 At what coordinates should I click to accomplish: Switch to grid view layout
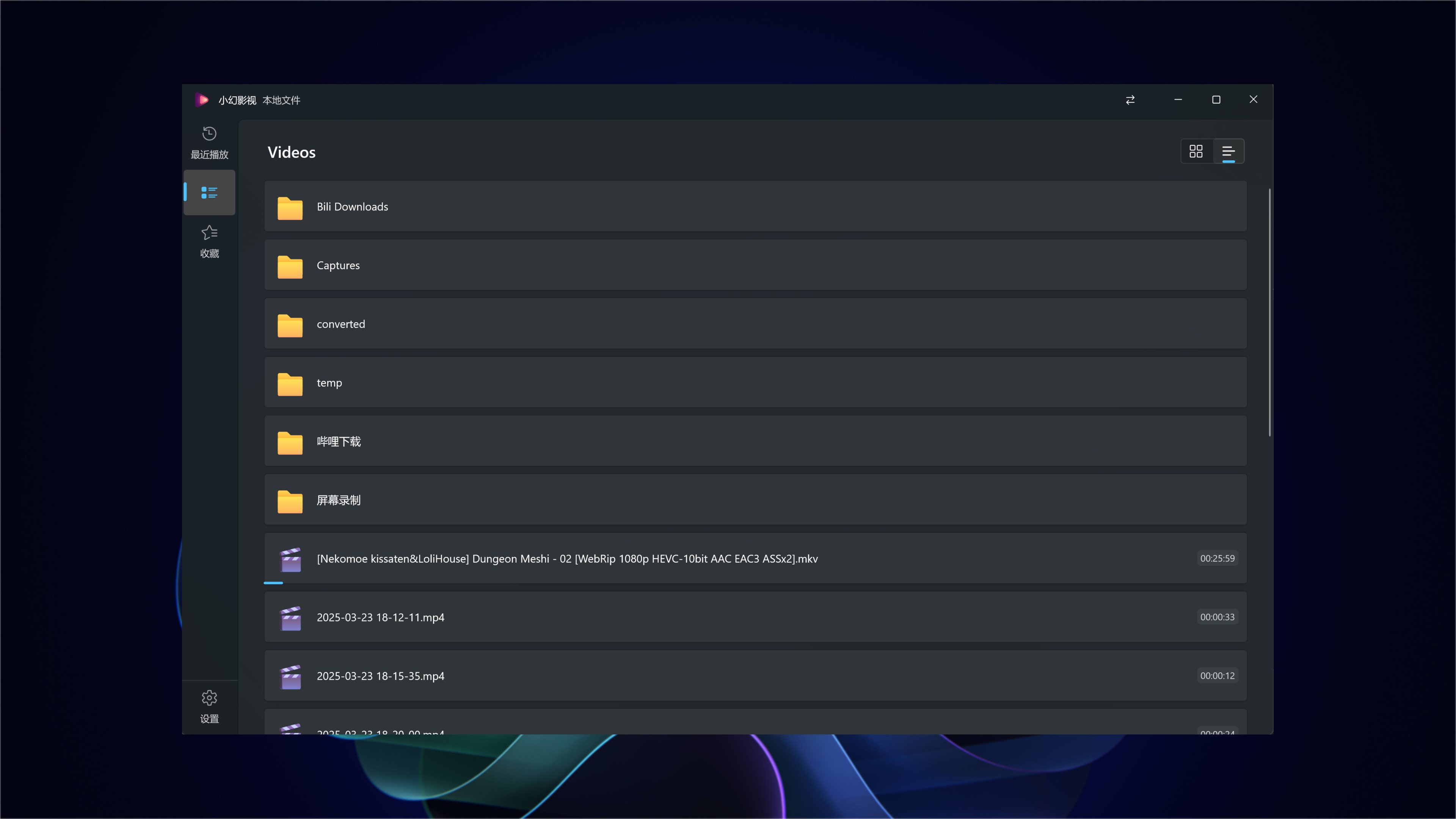tap(1196, 152)
